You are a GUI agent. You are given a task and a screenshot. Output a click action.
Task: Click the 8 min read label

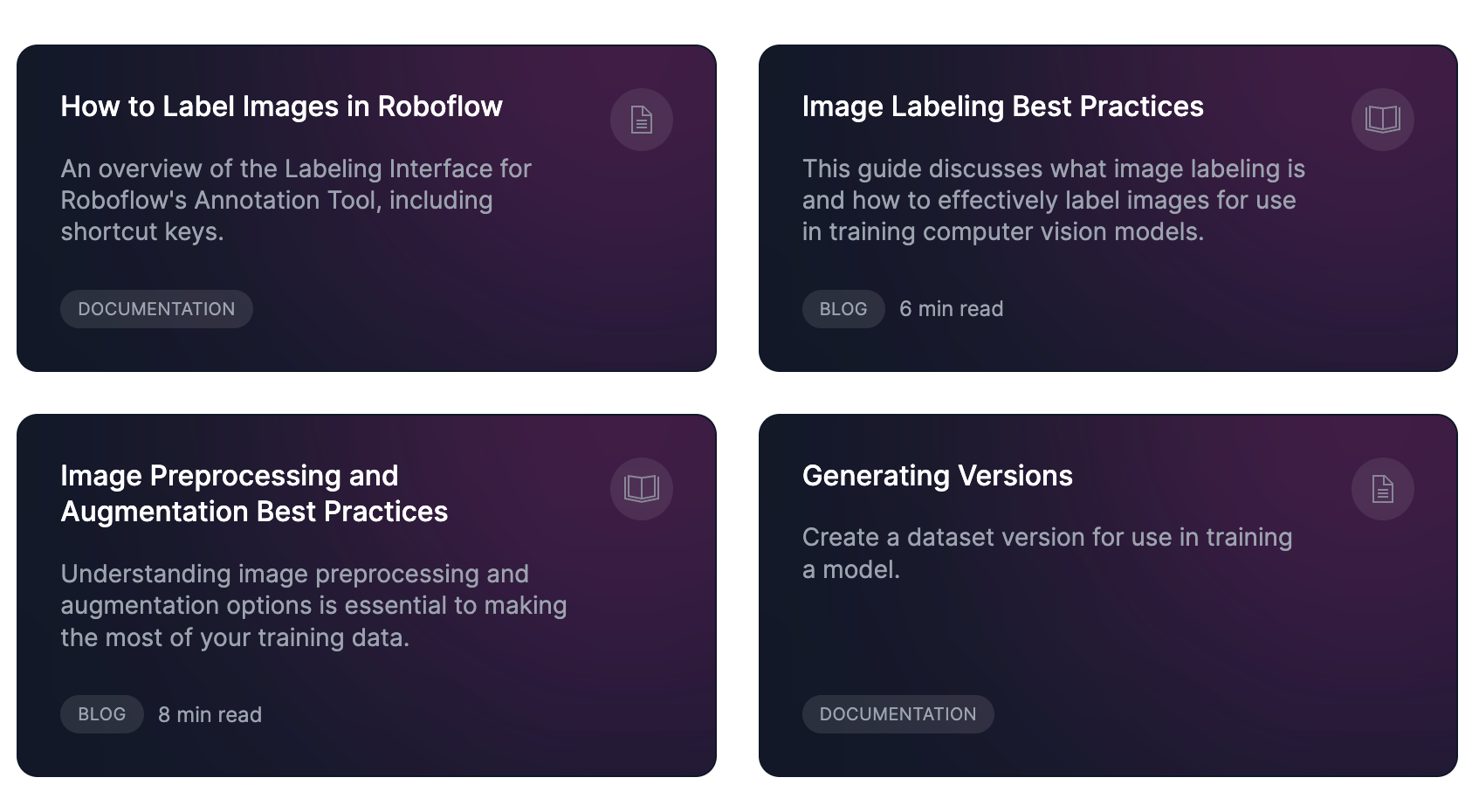pyautogui.click(x=209, y=713)
